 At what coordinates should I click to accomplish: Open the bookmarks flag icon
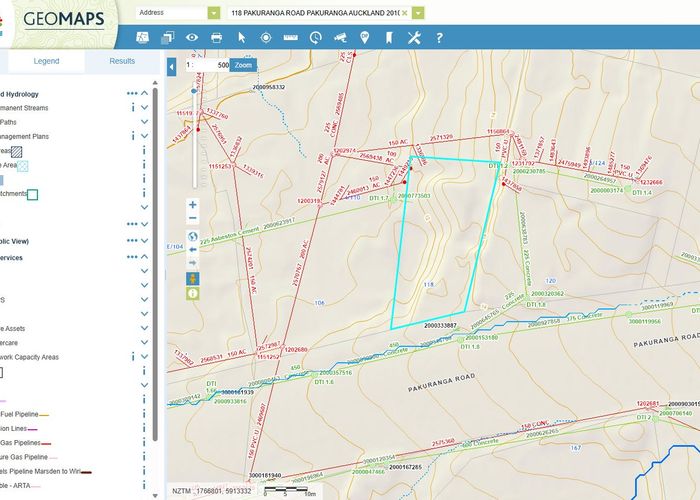point(388,37)
